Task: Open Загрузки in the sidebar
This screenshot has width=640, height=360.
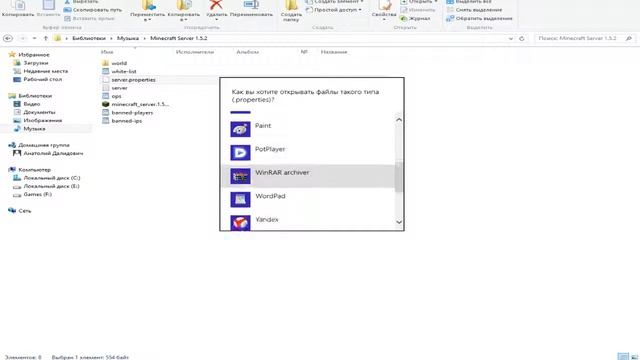Action: [31, 63]
